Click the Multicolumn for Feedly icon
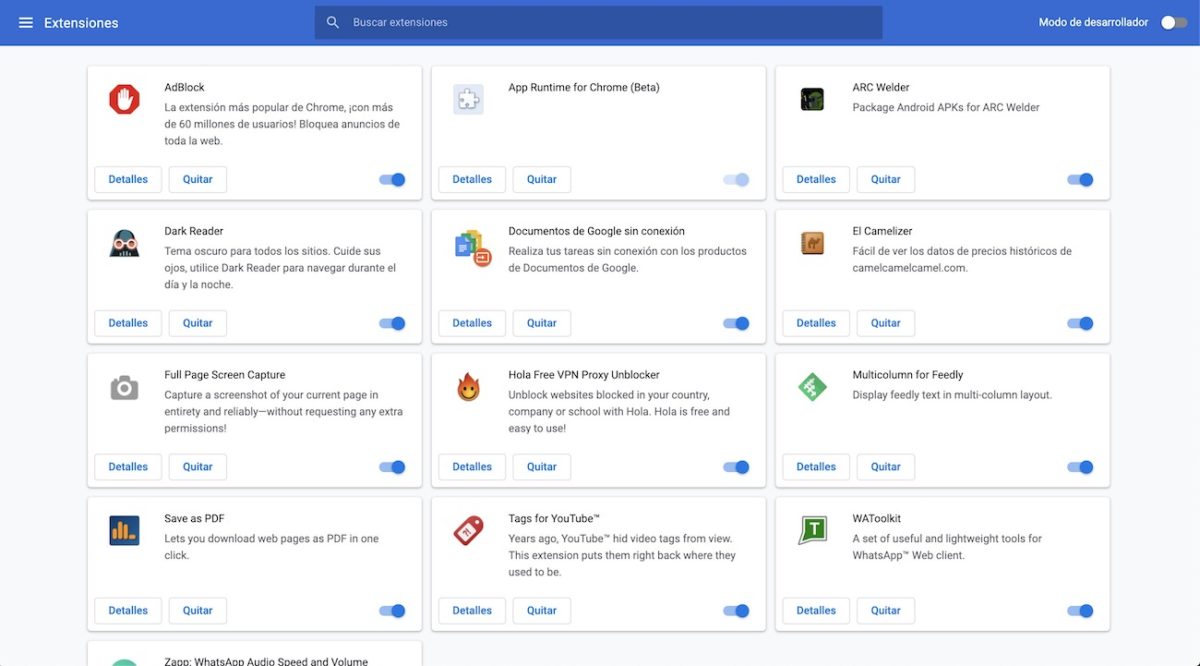Viewport: 1200px width, 666px height. click(x=812, y=387)
